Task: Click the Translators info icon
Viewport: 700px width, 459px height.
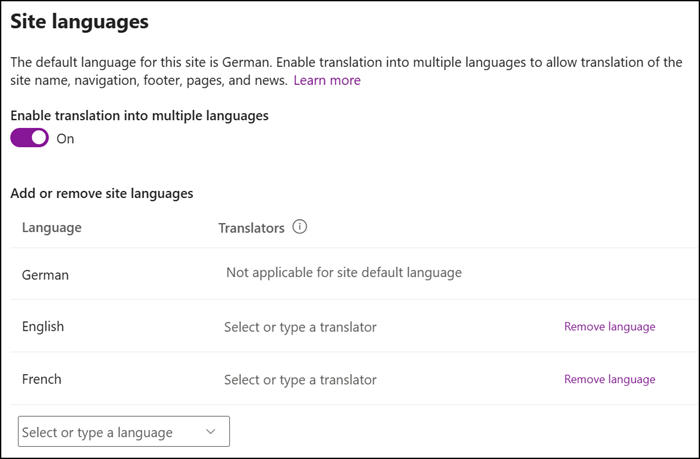Action: (x=300, y=227)
